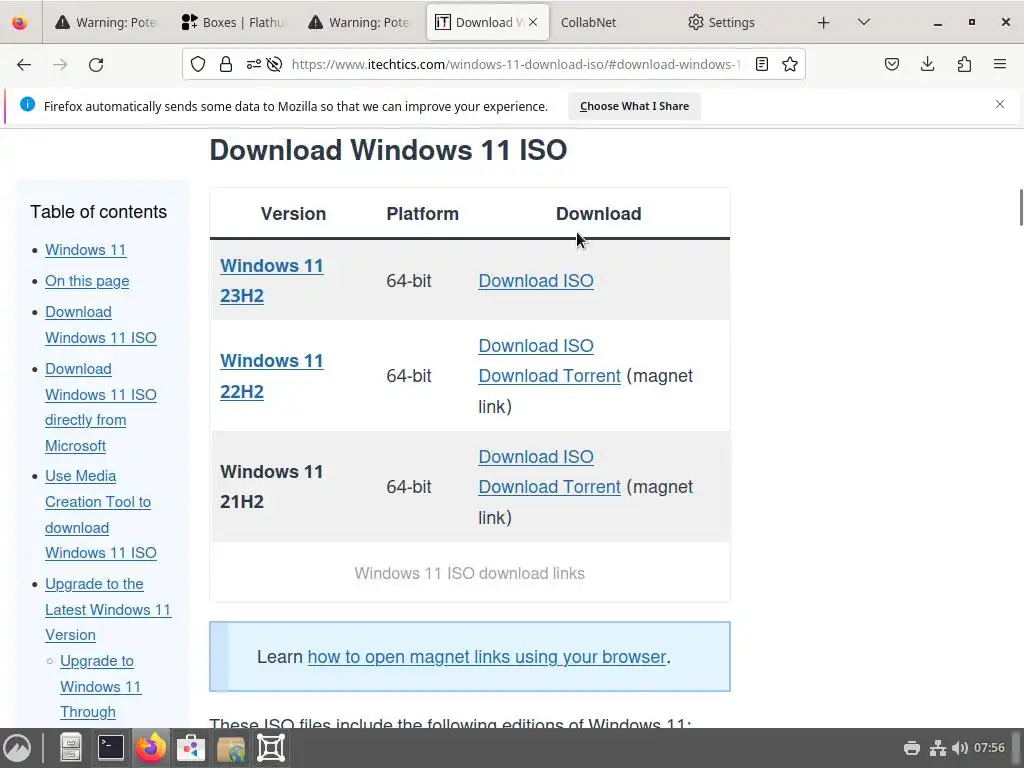Click the blocked autoplay indicator icon
Screen dimensions: 1024x768
pyautogui.click(x=274, y=64)
